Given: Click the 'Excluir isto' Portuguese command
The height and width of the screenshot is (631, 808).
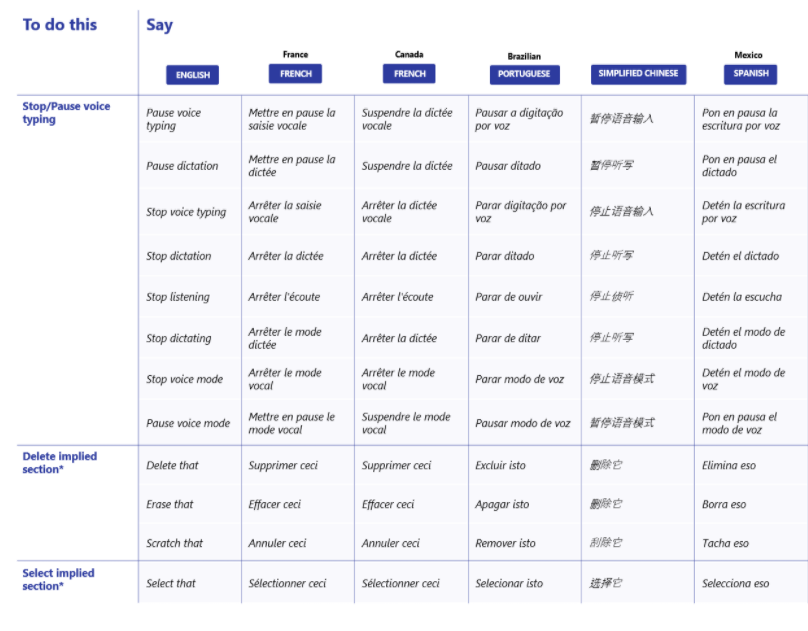Looking at the screenshot, I should click(x=500, y=465).
